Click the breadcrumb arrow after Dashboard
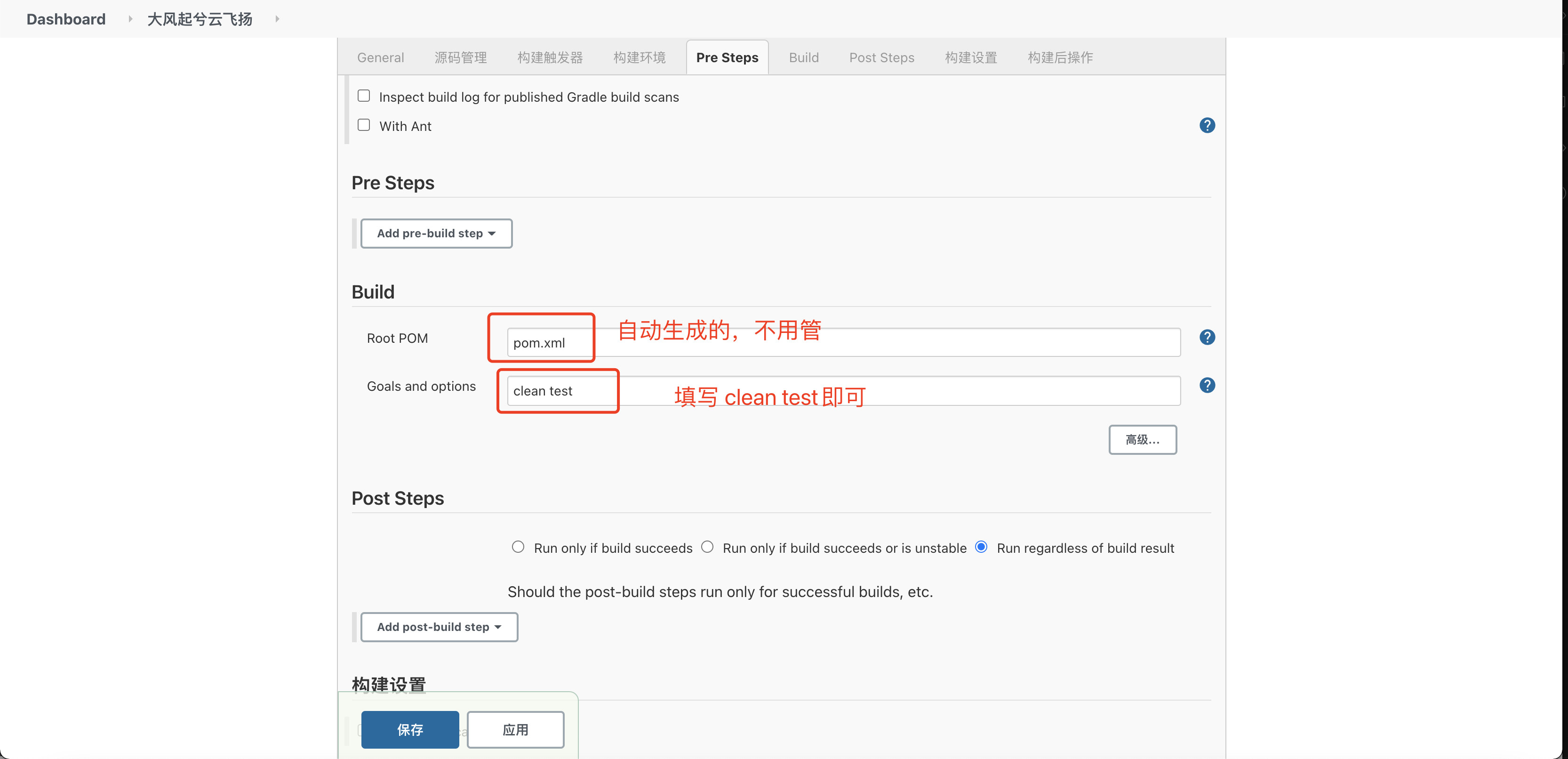Screen dimensions: 1568x759 pyautogui.click(x=130, y=19)
